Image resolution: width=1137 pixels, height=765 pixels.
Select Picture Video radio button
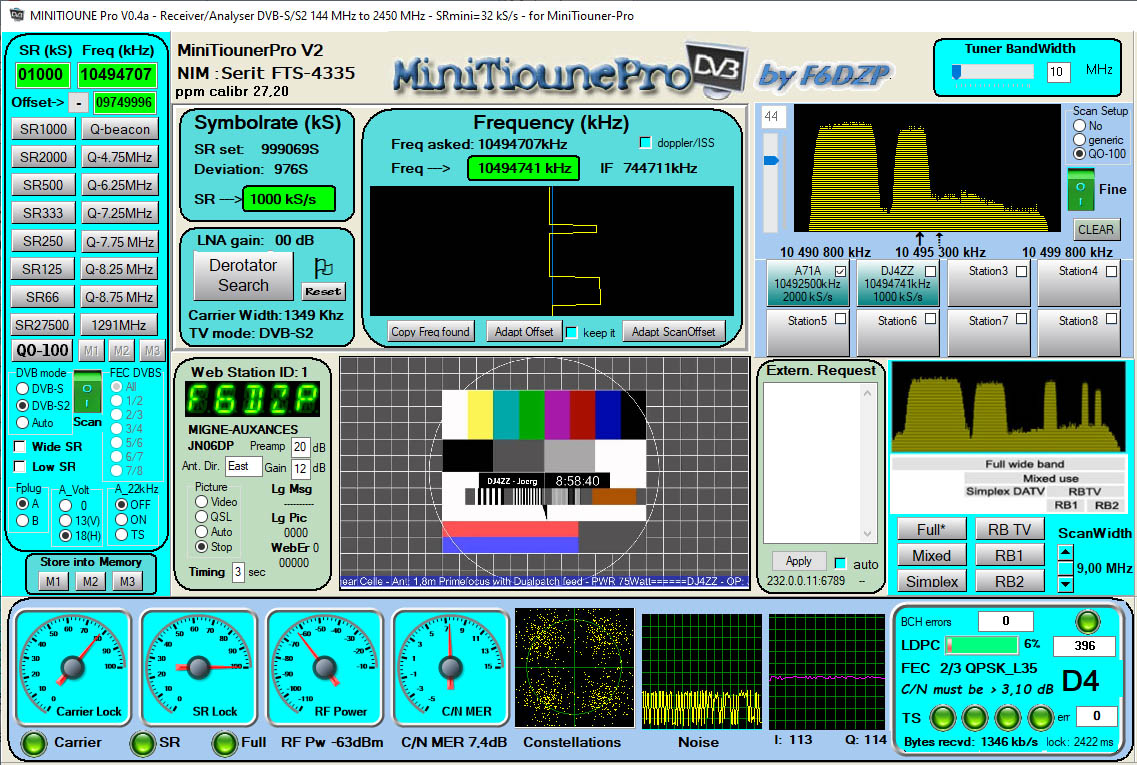point(202,502)
